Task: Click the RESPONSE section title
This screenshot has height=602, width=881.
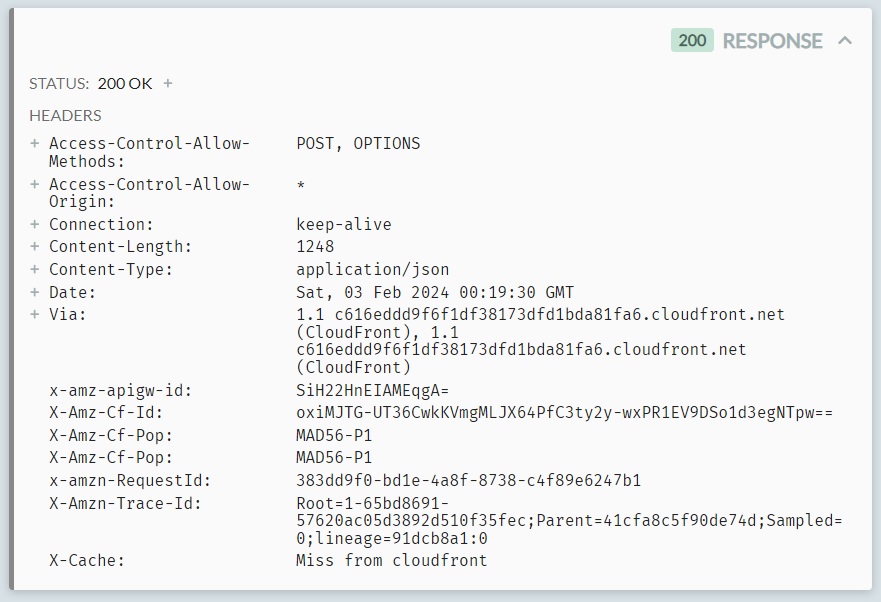Action: pos(772,41)
